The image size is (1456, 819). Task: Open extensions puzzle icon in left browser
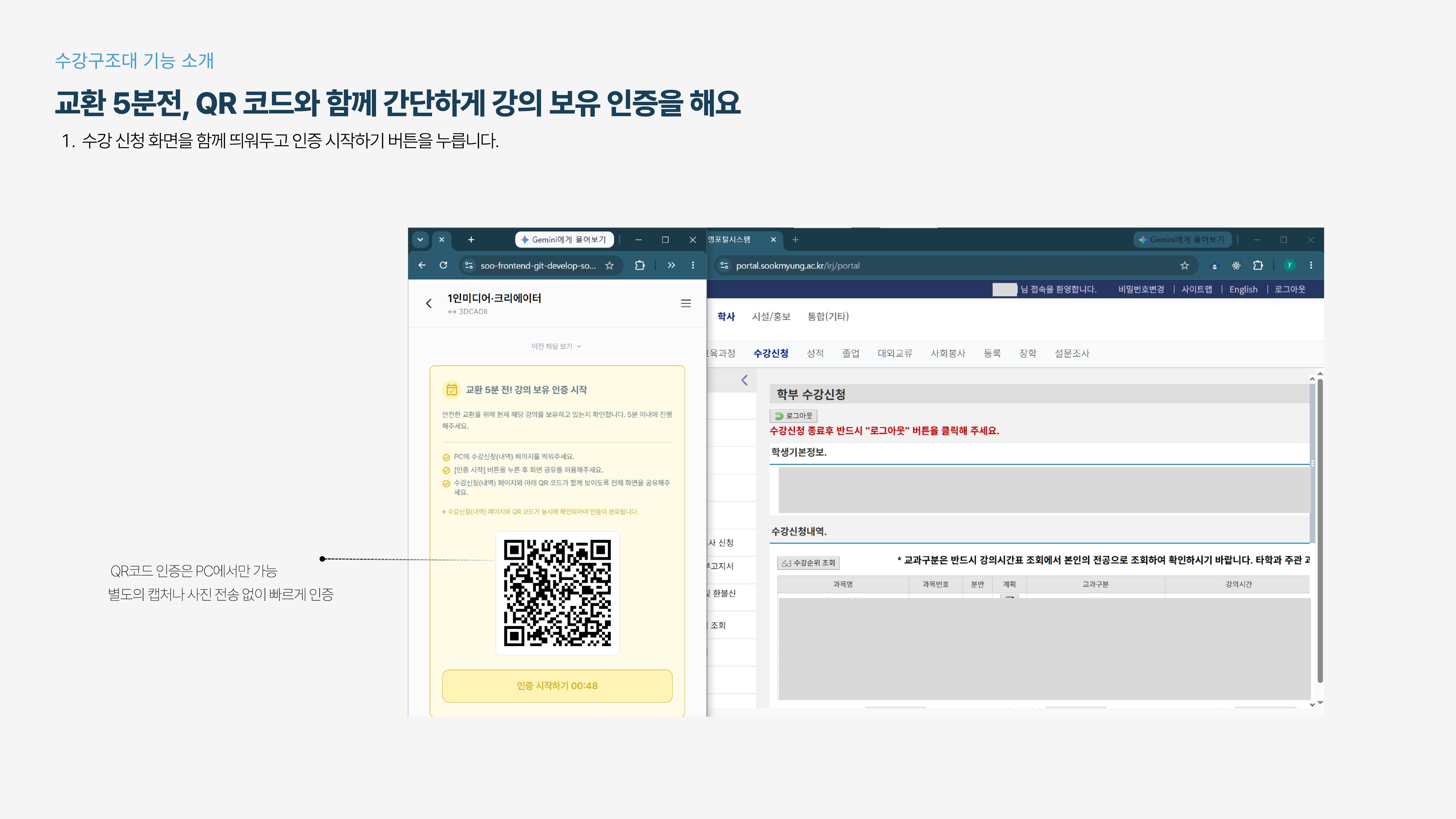click(x=639, y=265)
